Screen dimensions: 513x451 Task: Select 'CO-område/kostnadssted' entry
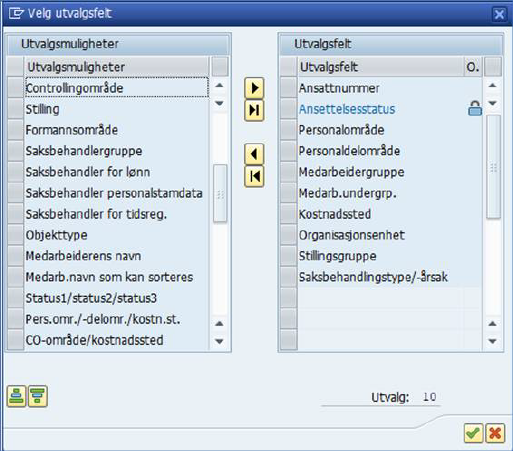coord(117,340)
